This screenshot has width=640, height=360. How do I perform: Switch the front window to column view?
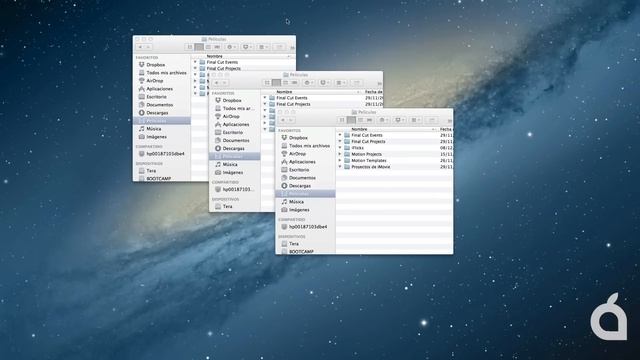360,120
